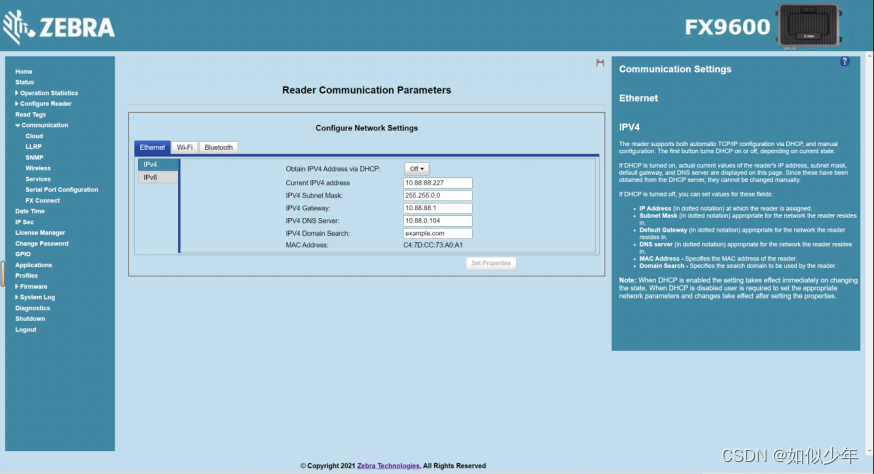Open Date Time settings
The image size is (874, 474).
pyautogui.click(x=30, y=211)
